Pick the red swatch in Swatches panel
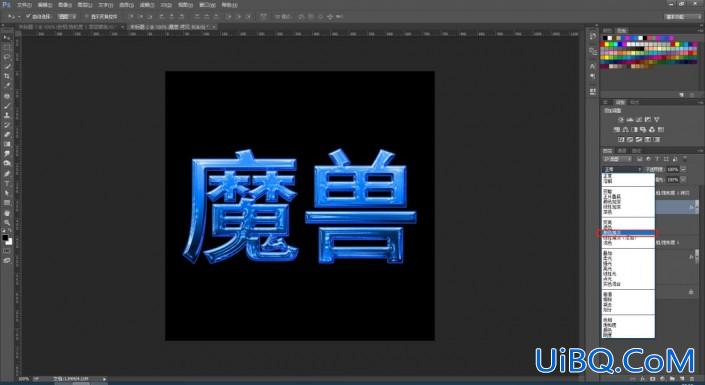 click(x=602, y=44)
